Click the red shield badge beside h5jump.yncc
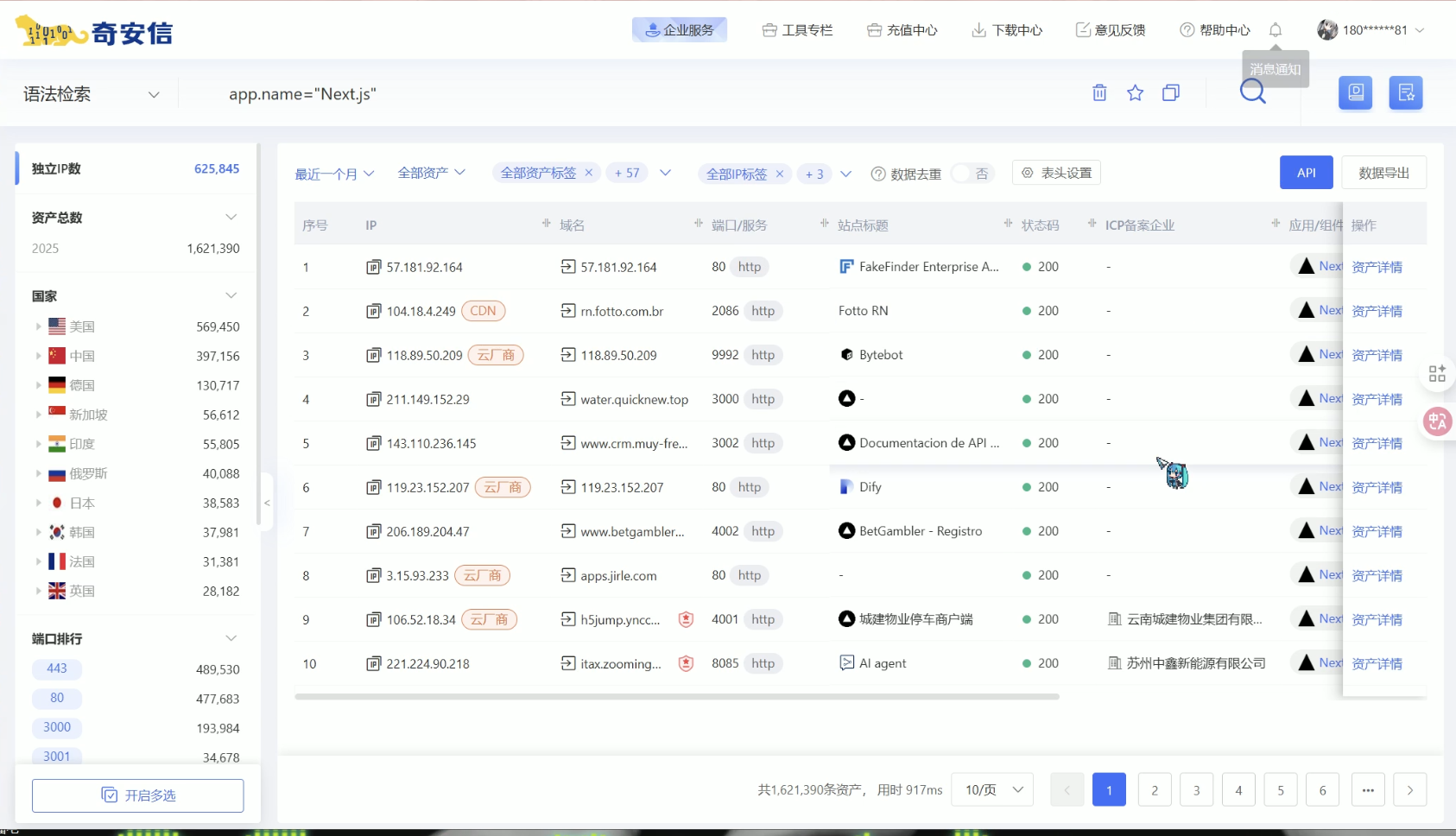Image resolution: width=1456 pixels, height=836 pixels. [686, 619]
